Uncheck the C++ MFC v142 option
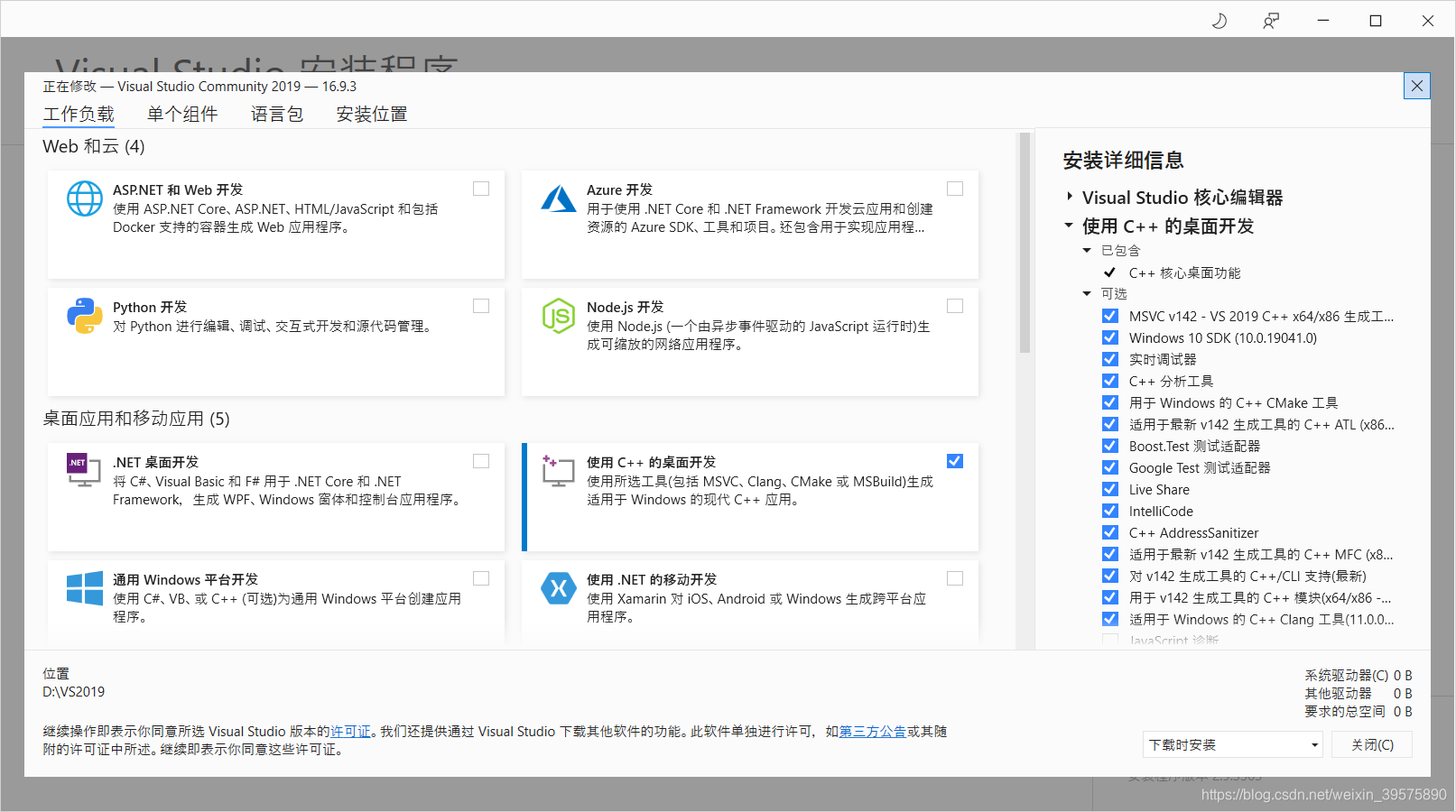This screenshot has height=812, width=1456. coord(1110,554)
